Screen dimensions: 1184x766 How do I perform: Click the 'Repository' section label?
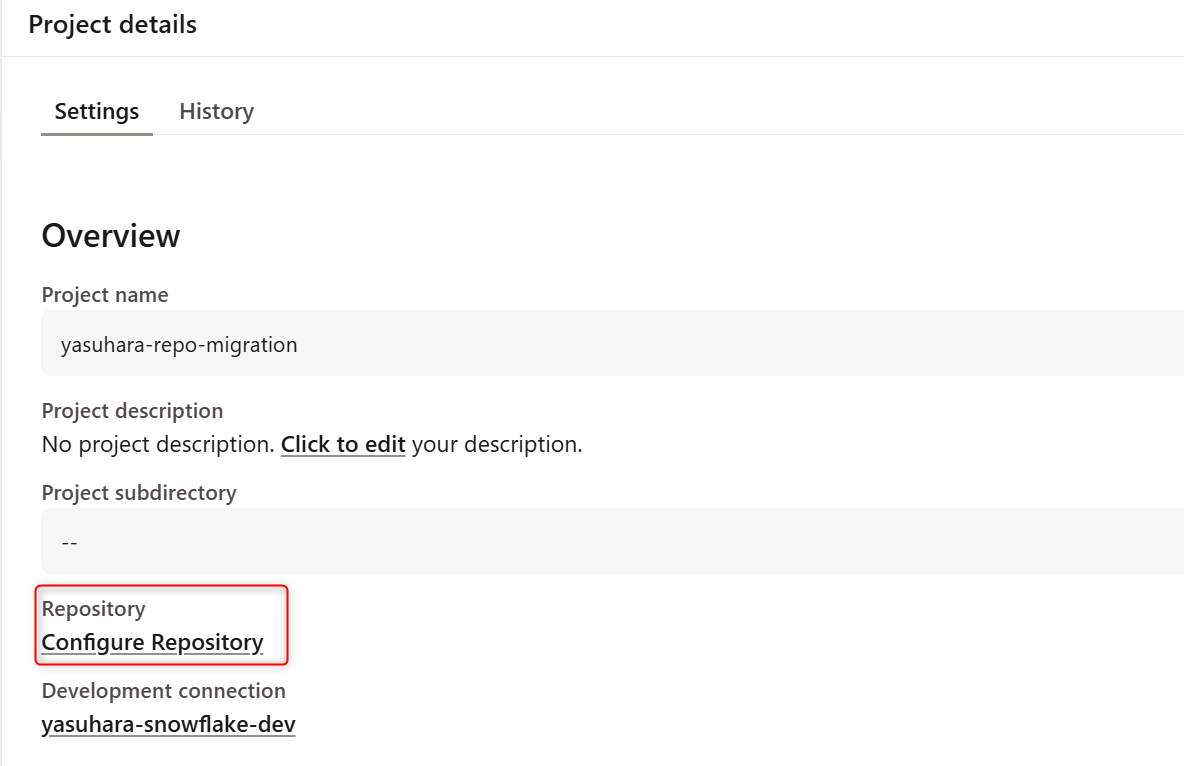point(93,609)
